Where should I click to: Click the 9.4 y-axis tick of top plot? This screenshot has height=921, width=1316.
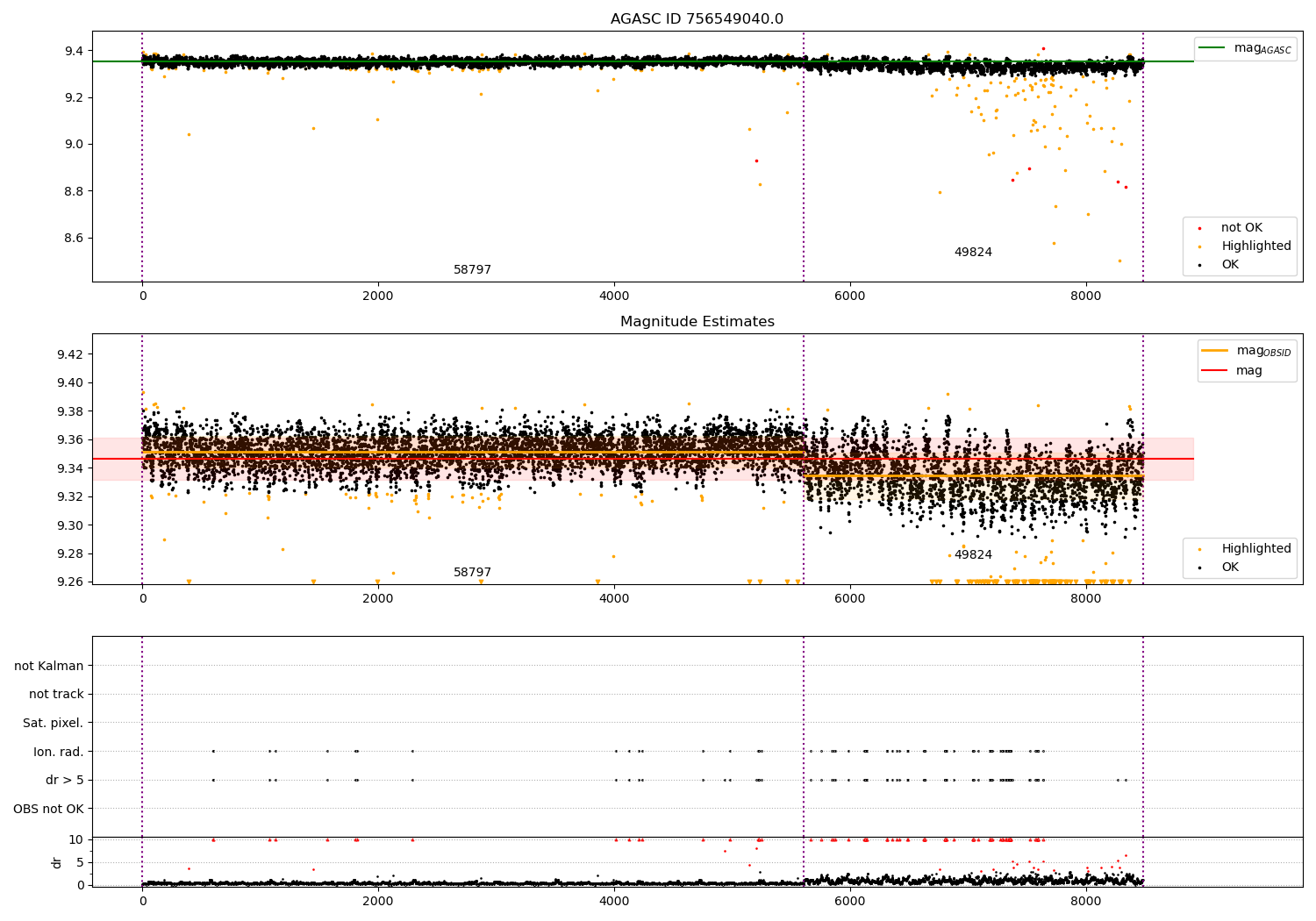pos(74,51)
